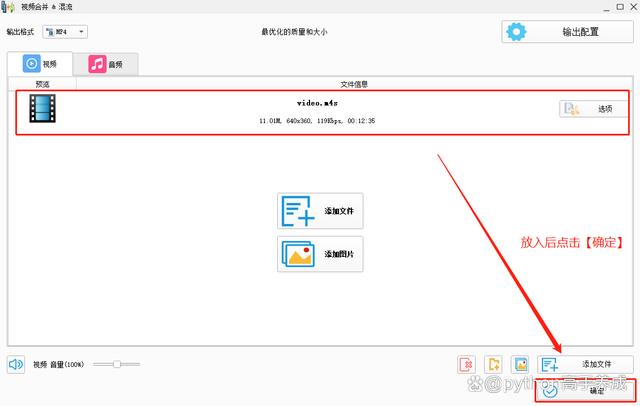Open the MP4 output format dropdown
Viewport: 640px width, 406px height.
tap(66, 32)
